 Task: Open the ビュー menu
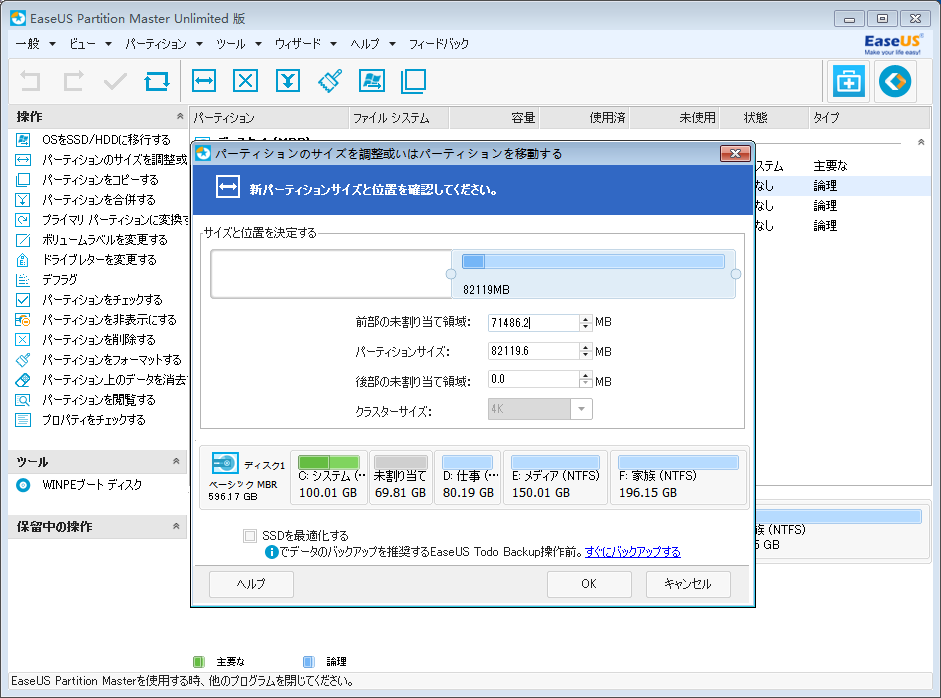(x=90, y=44)
